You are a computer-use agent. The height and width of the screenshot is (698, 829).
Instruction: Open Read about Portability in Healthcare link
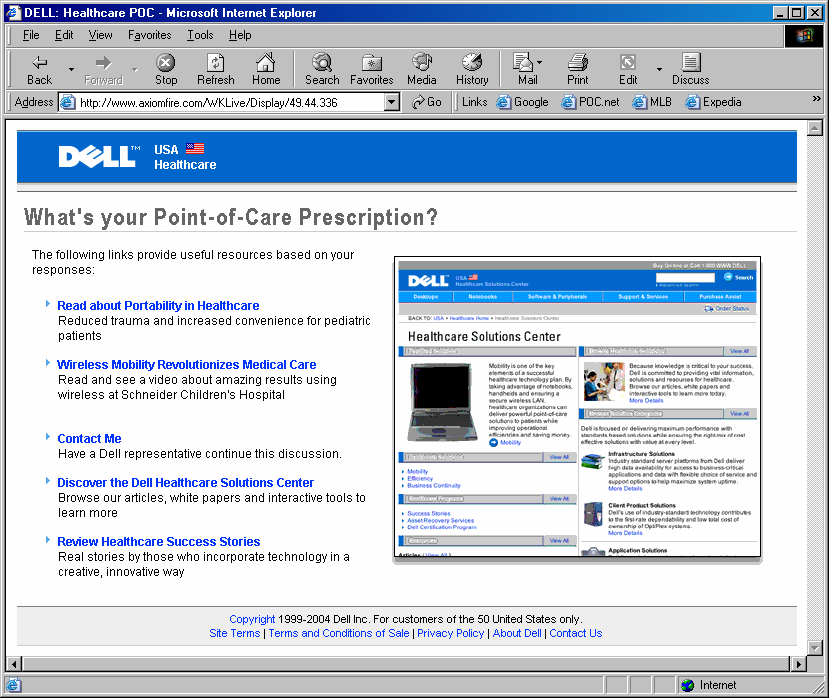(x=158, y=306)
